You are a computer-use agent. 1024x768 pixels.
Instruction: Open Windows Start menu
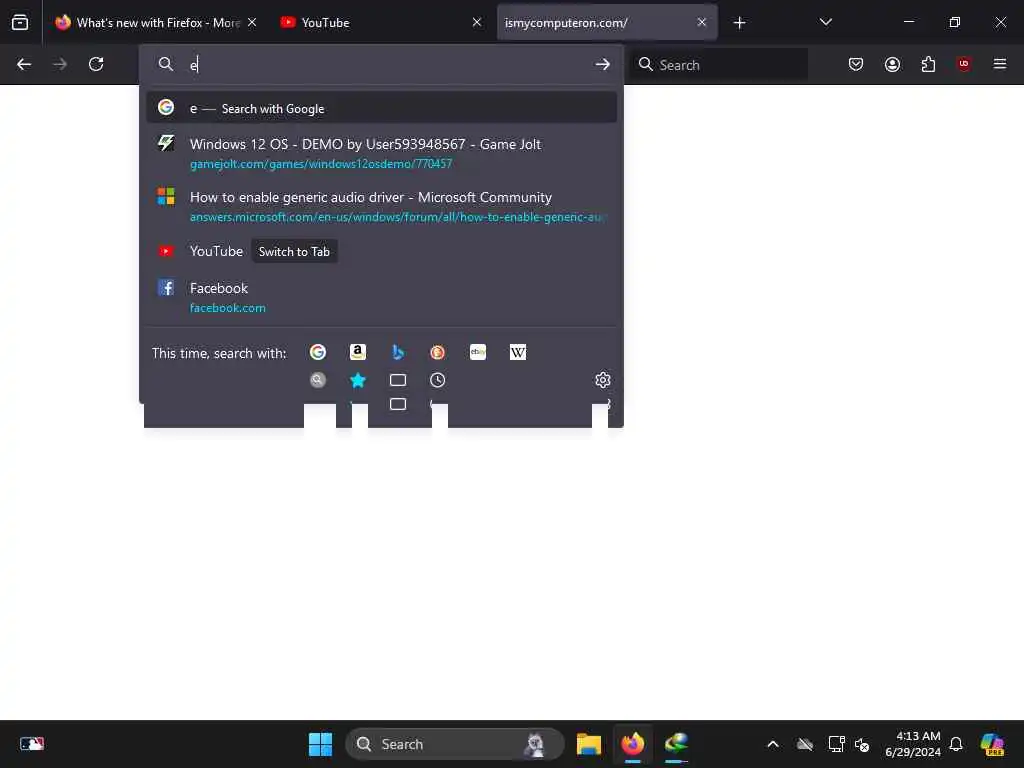[x=320, y=744]
